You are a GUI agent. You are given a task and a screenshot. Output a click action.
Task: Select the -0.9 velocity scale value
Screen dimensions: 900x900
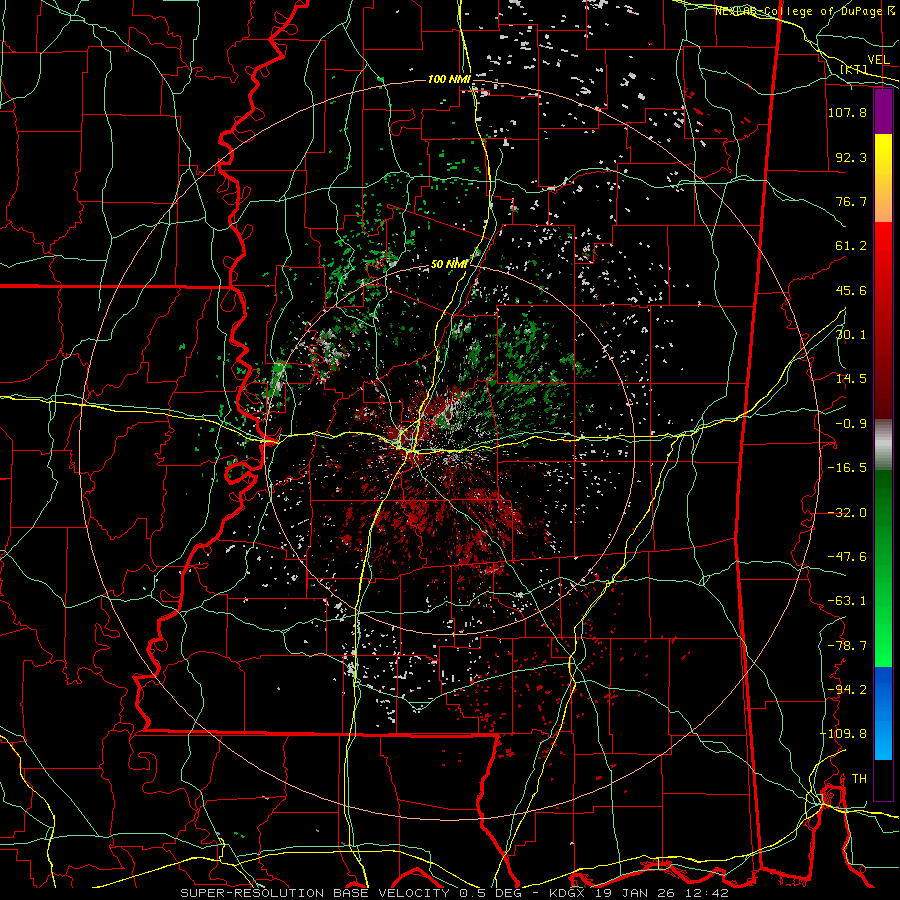tap(851, 423)
